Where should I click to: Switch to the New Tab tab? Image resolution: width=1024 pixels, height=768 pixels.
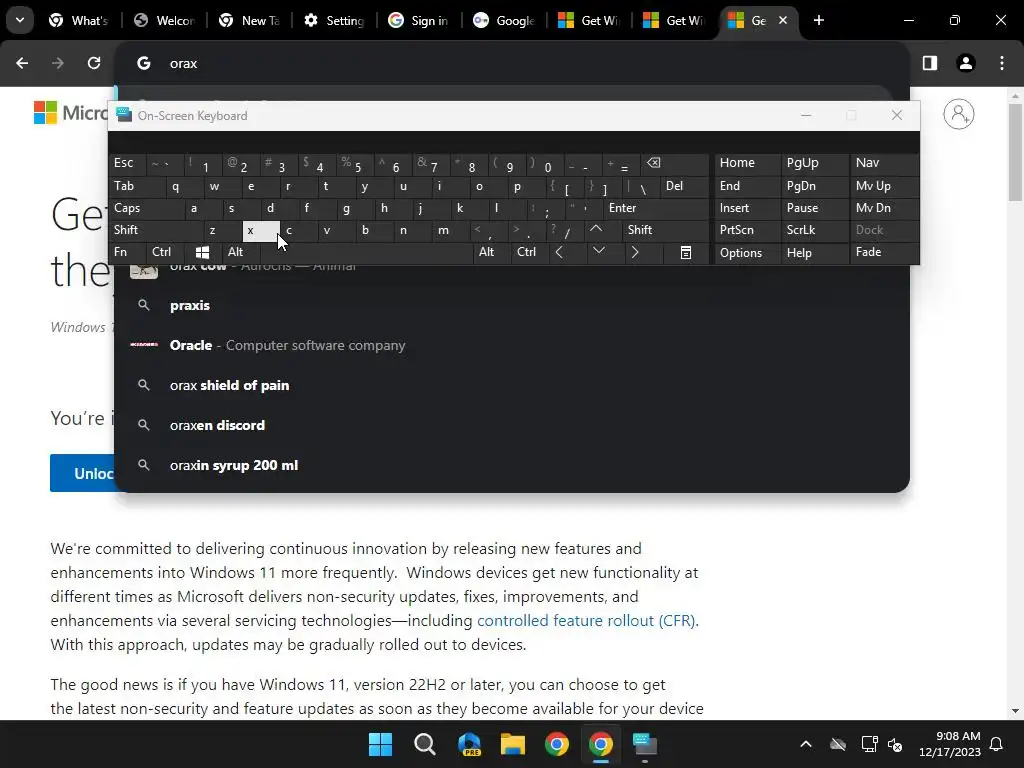[x=249, y=20]
